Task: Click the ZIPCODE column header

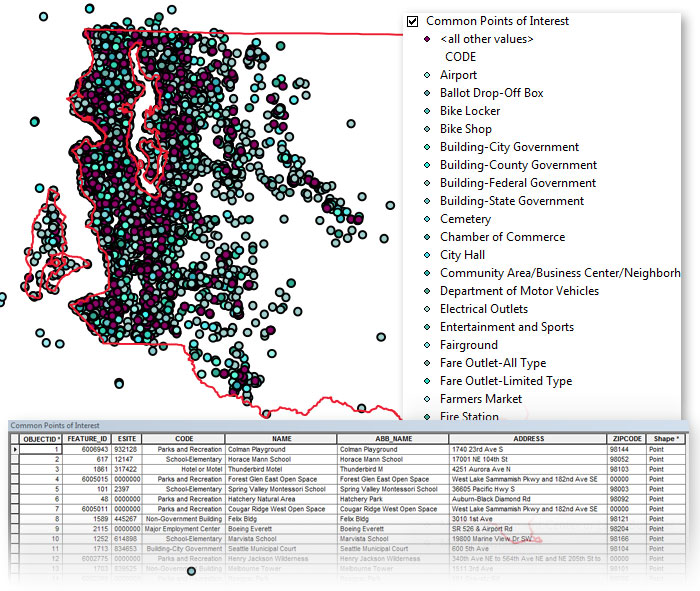Action: tap(626, 439)
